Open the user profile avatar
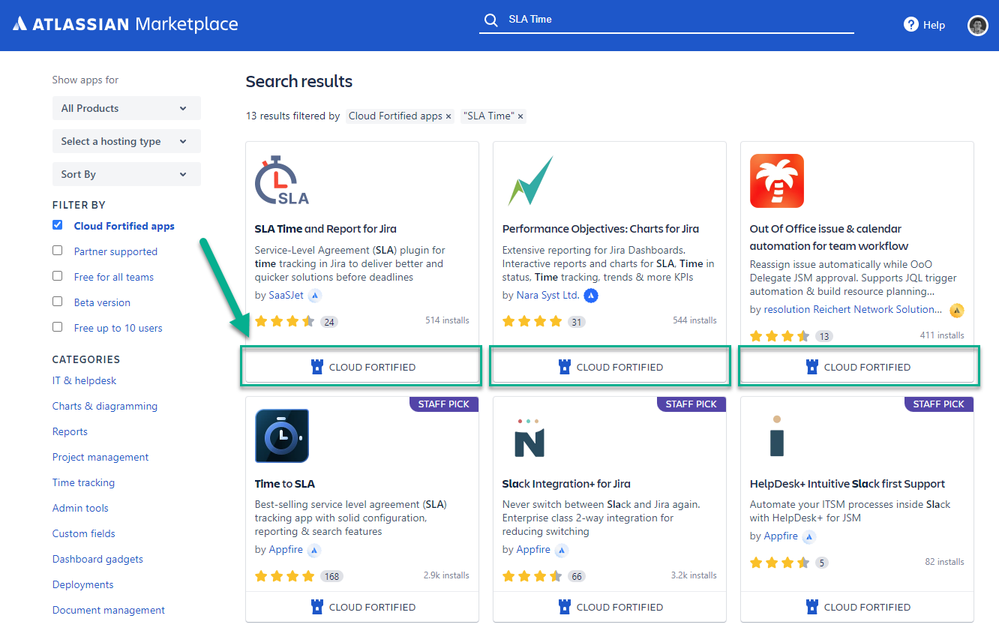 977,25
